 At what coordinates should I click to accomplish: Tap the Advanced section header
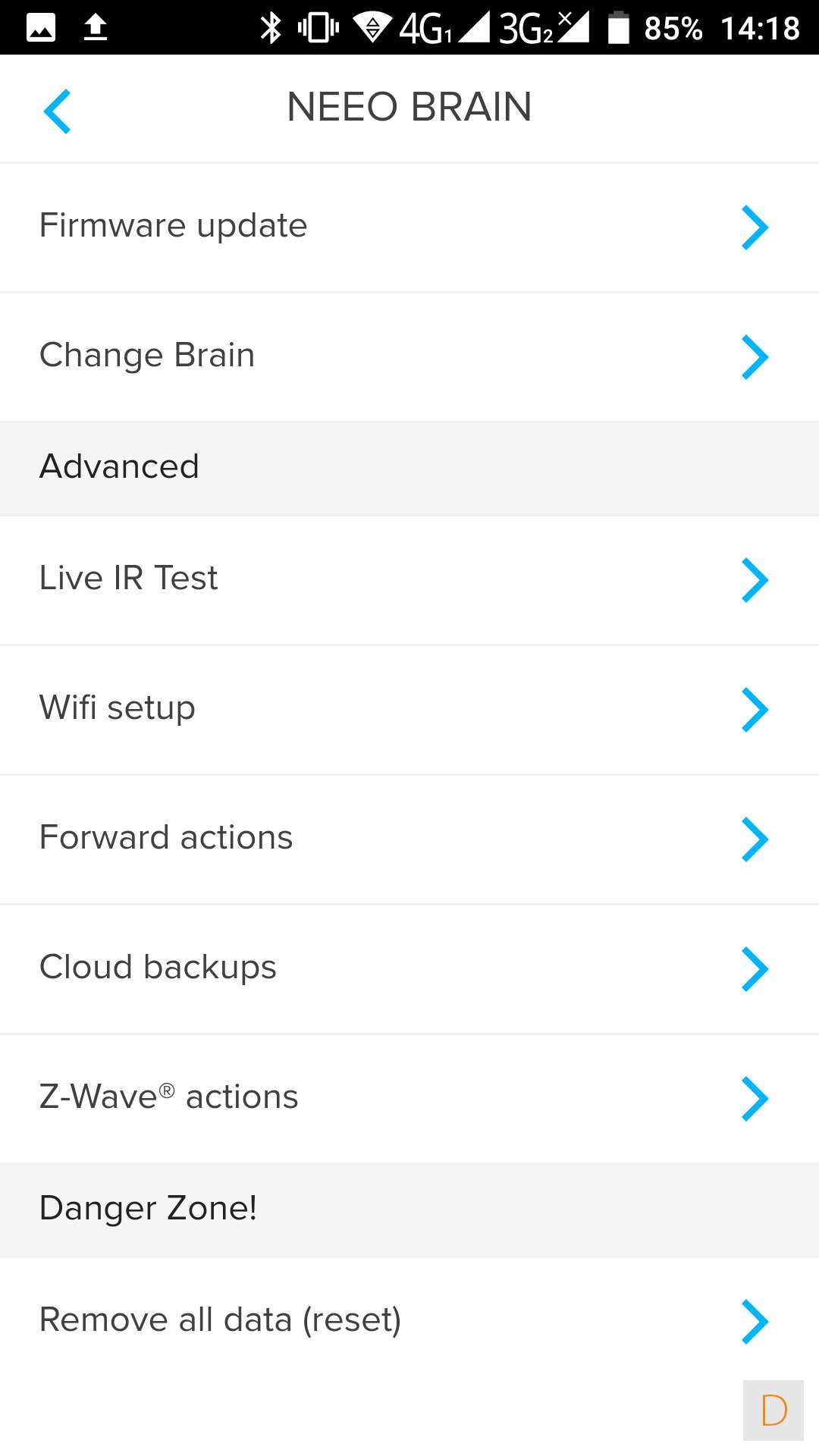point(119,467)
